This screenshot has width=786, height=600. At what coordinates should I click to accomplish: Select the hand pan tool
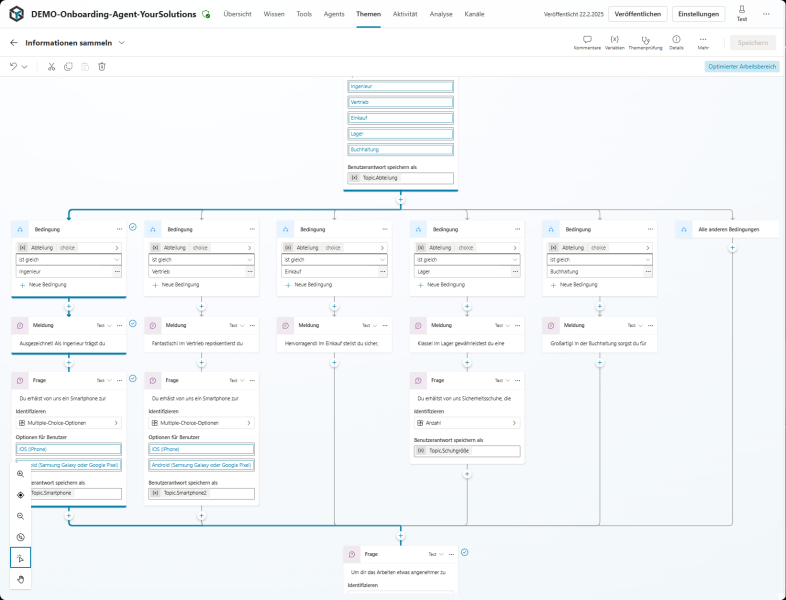pos(20,579)
